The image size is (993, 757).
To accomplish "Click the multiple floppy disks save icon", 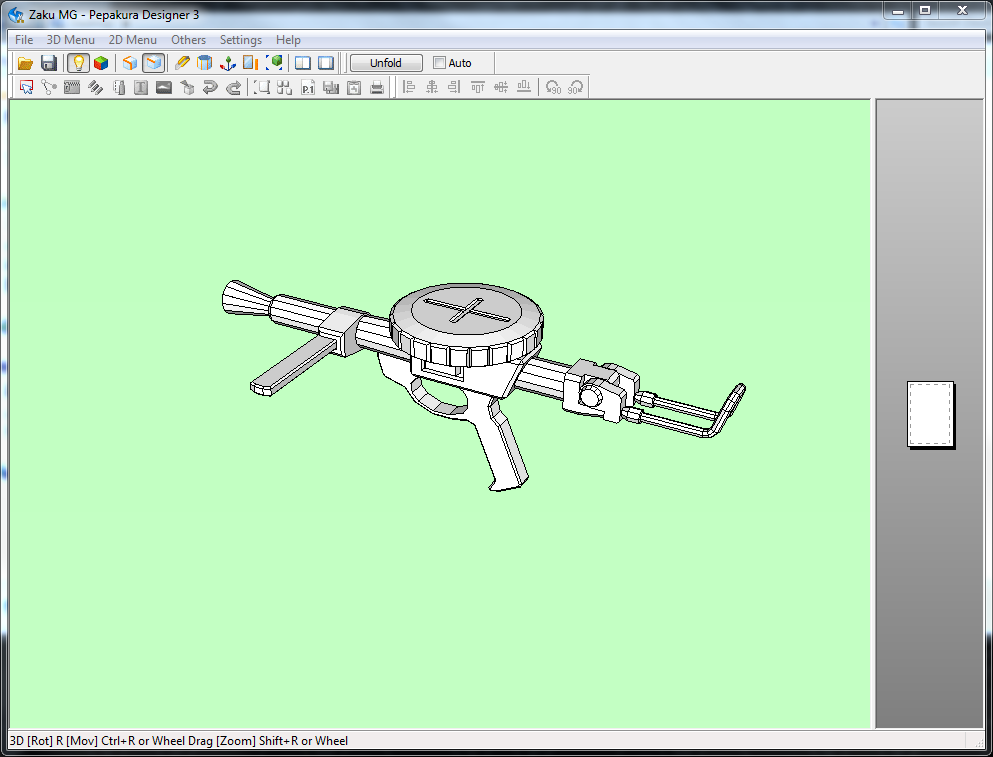I will click(x=331, y=87).
